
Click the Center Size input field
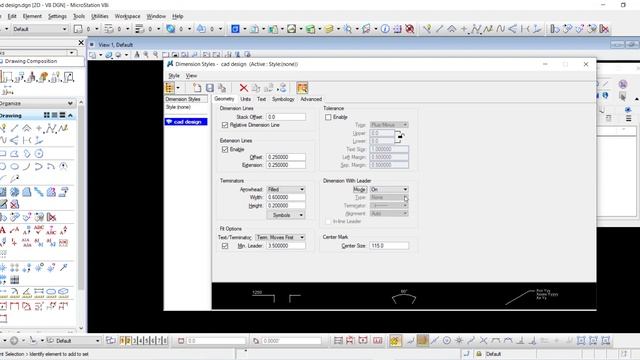(x=389, y=246)
